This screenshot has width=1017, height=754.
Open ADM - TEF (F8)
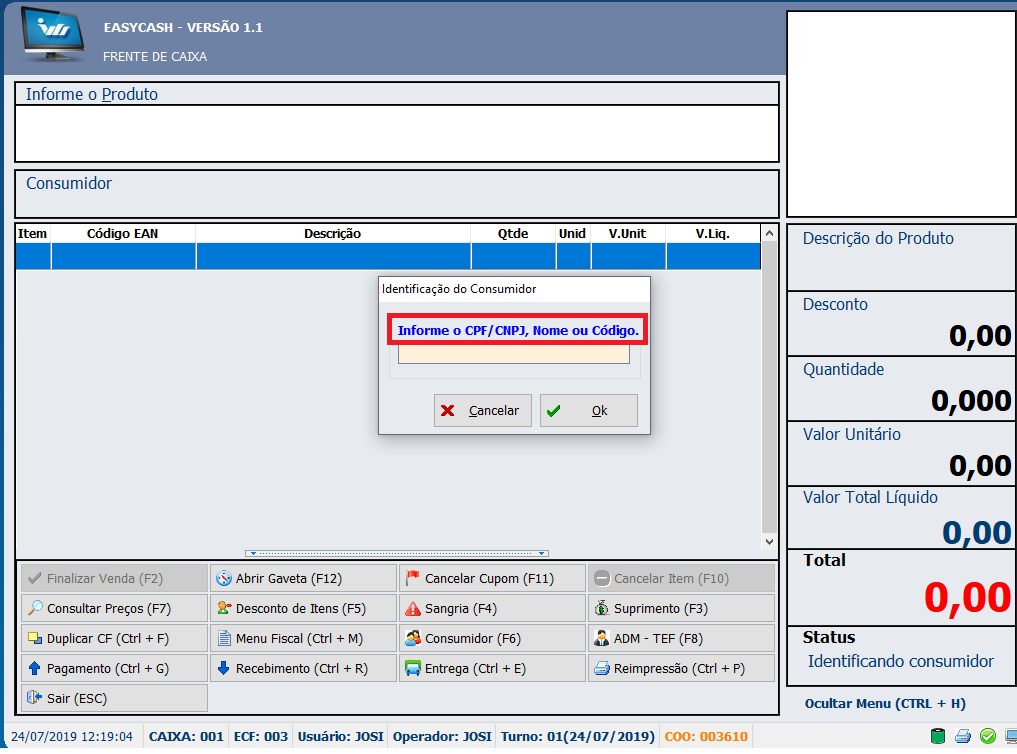[681, 638]
